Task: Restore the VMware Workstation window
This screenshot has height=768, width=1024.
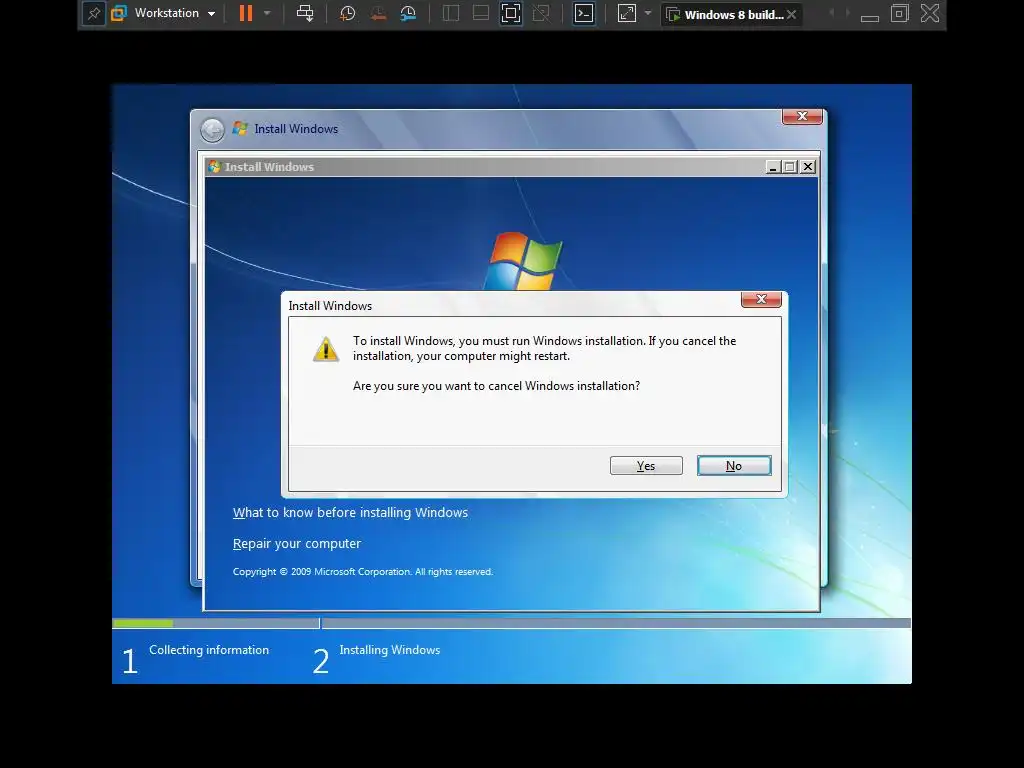Action: coord(899,13)
